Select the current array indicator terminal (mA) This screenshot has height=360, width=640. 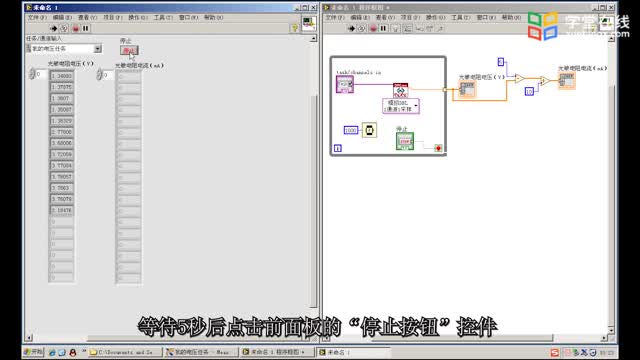pos(567,81)
